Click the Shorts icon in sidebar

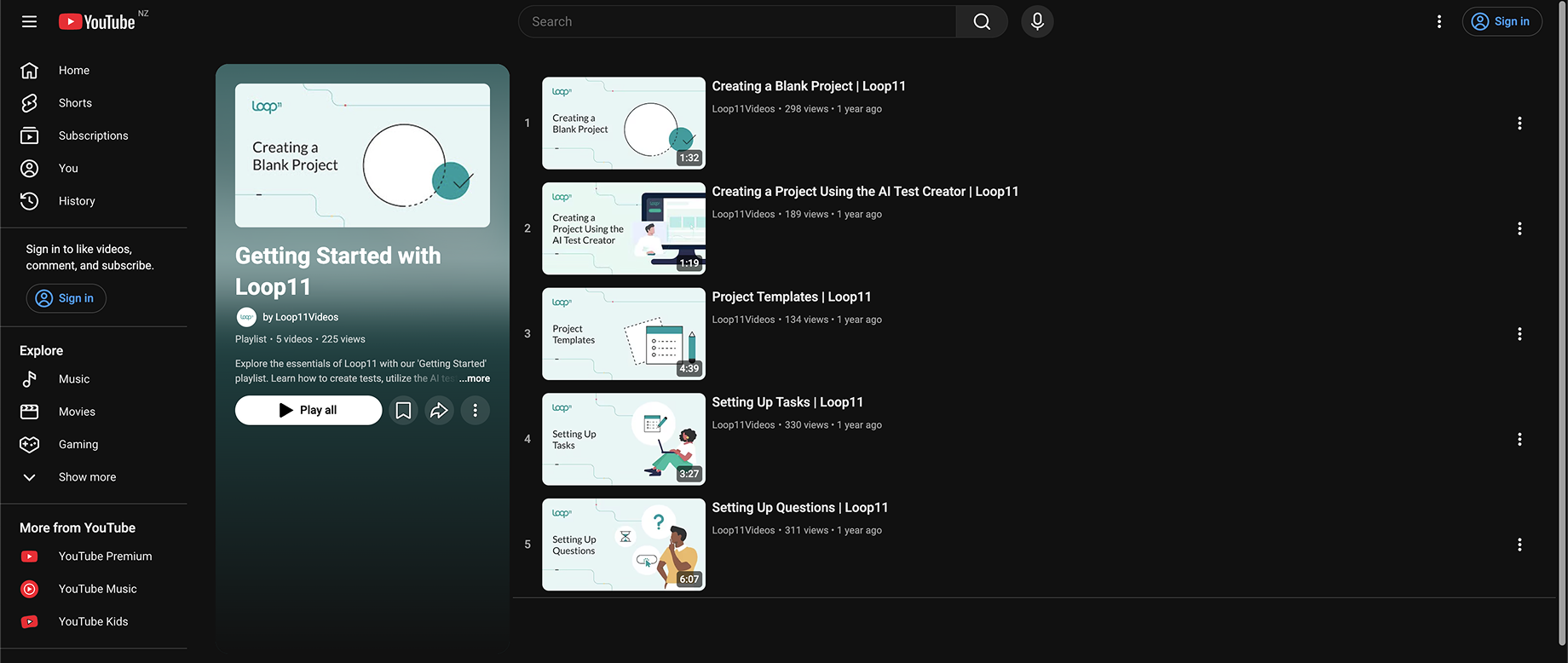30,103
